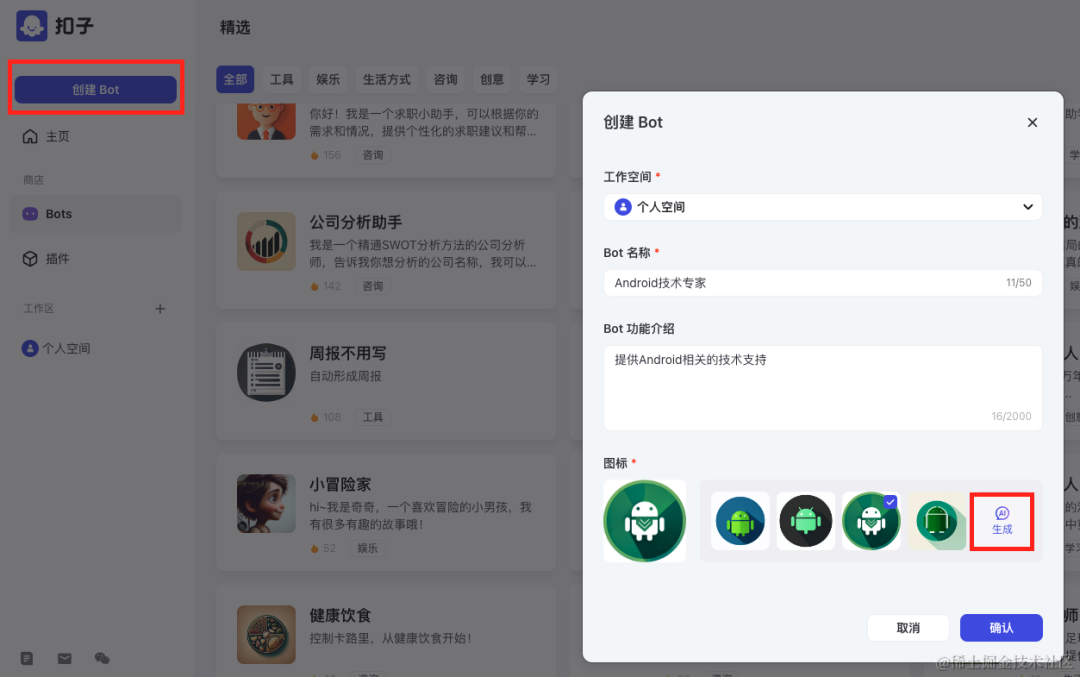1080x677 pixels.
Task: Click the 健康饮食 food plate avatar
Action: (267, 634)
